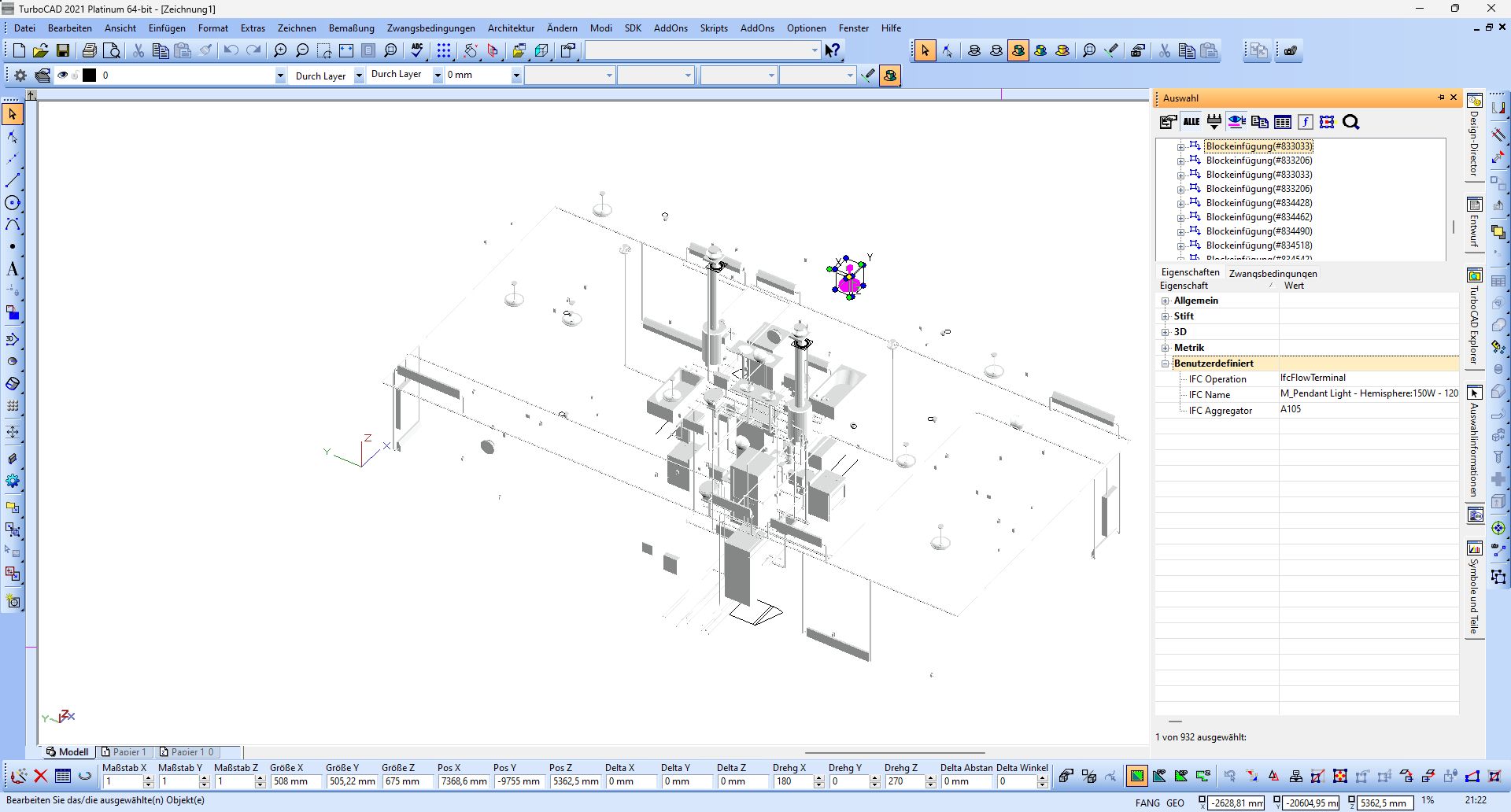This screenshot has width=1511, height=812.
Task: Toggle the highlighted draft render teapot button
Action: coord(1018,50)
